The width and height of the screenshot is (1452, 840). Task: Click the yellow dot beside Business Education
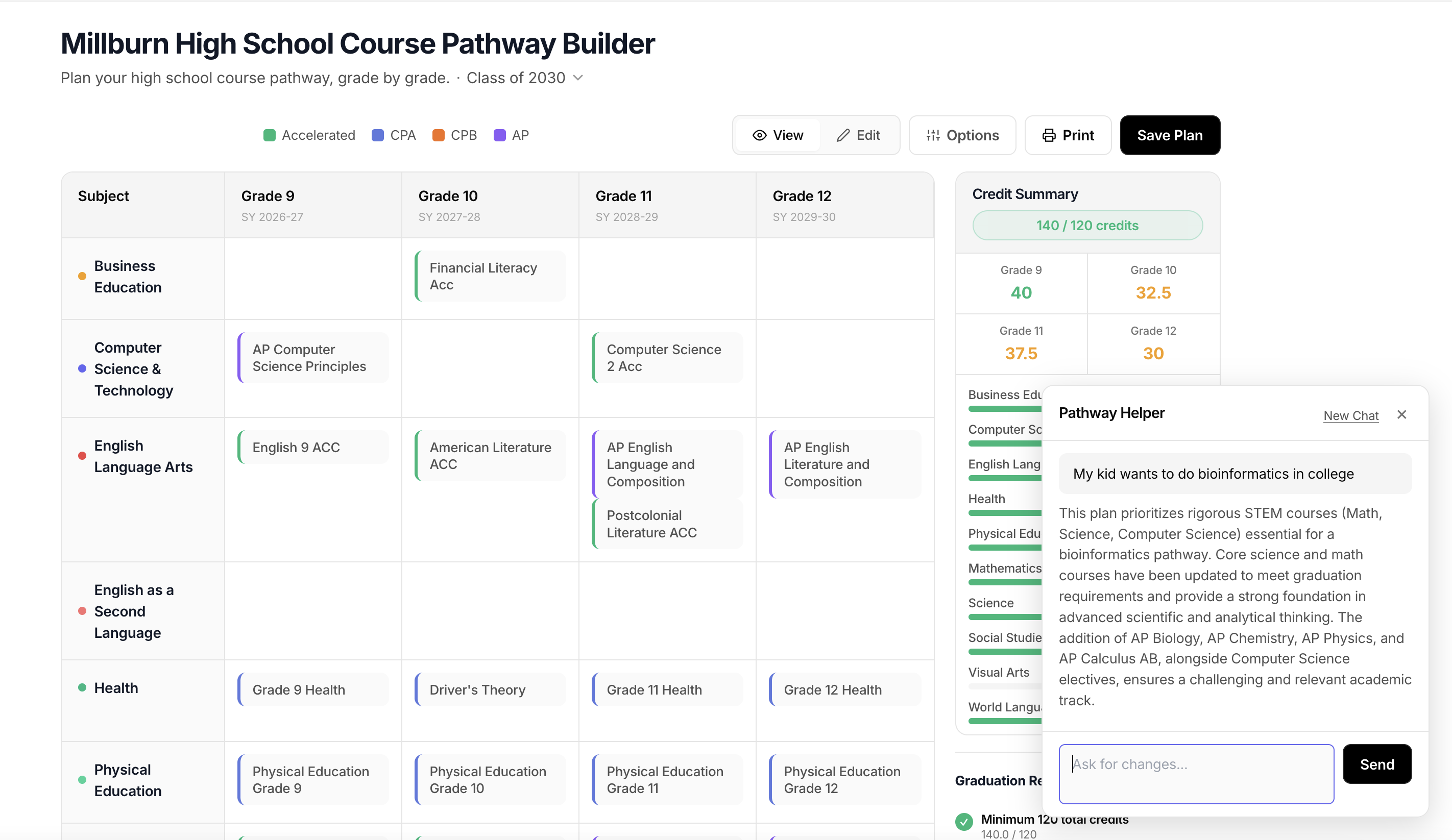coord(81,276)
